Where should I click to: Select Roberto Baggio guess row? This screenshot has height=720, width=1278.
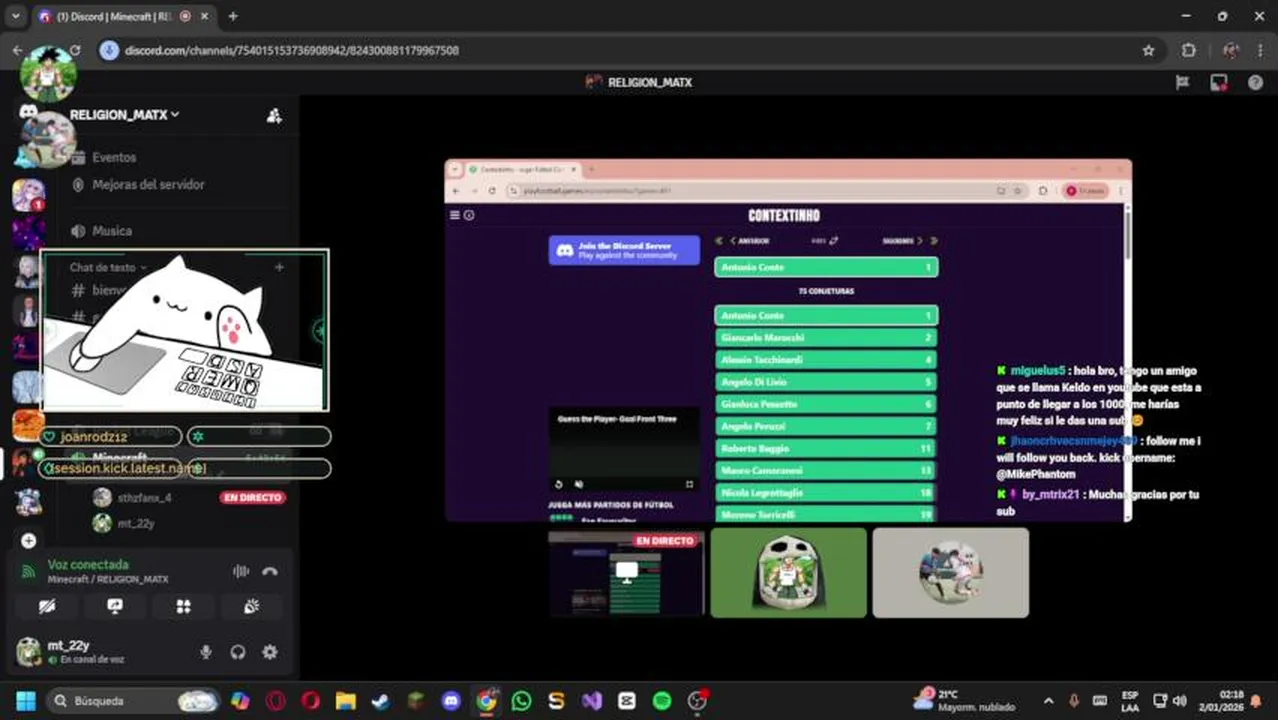point(826,448)
